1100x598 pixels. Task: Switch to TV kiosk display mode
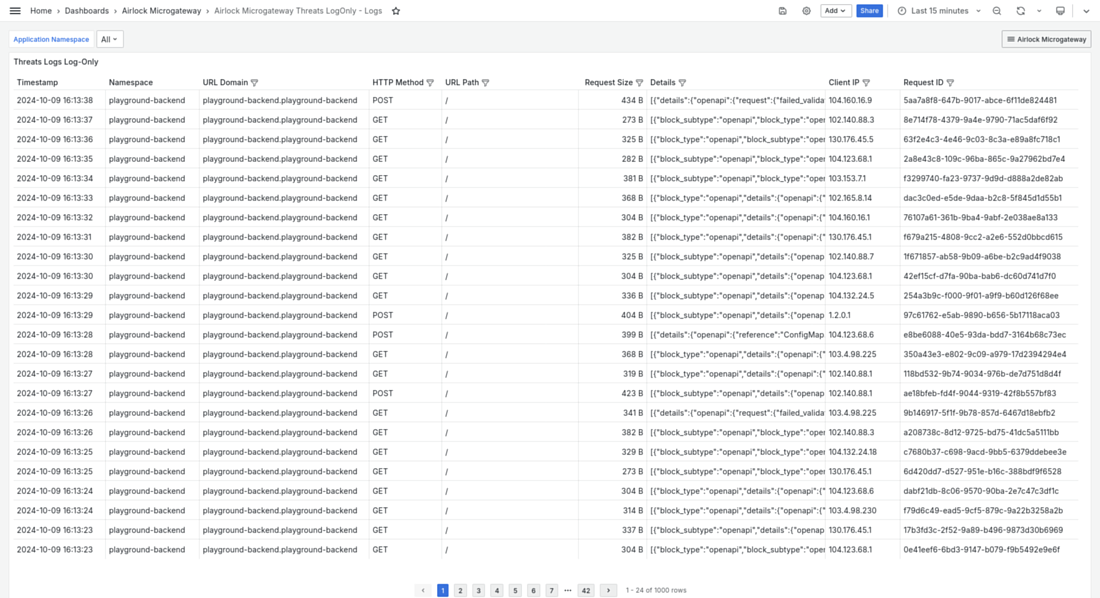1060,11
